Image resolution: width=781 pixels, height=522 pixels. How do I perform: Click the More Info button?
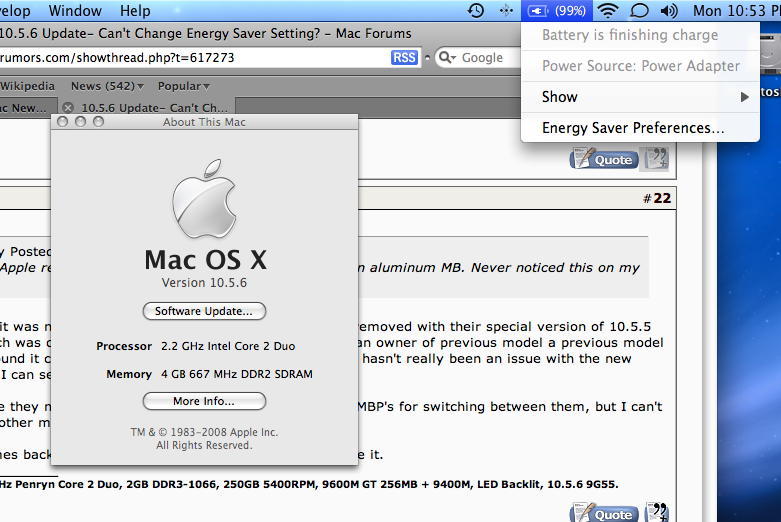point(204,401)
